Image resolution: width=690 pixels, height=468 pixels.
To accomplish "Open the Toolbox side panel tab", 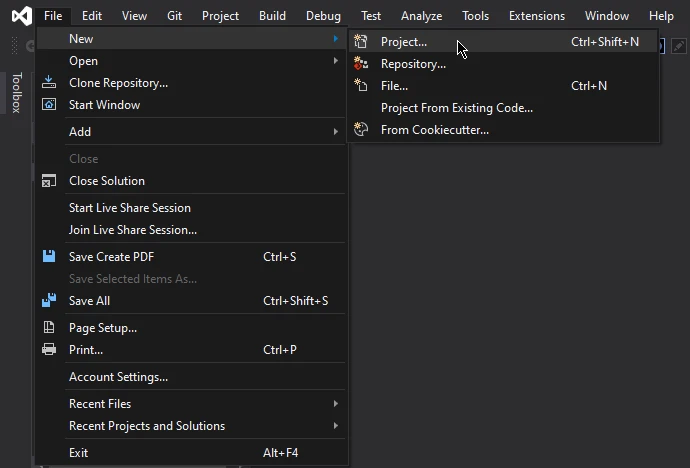I will tap(16, 93).
